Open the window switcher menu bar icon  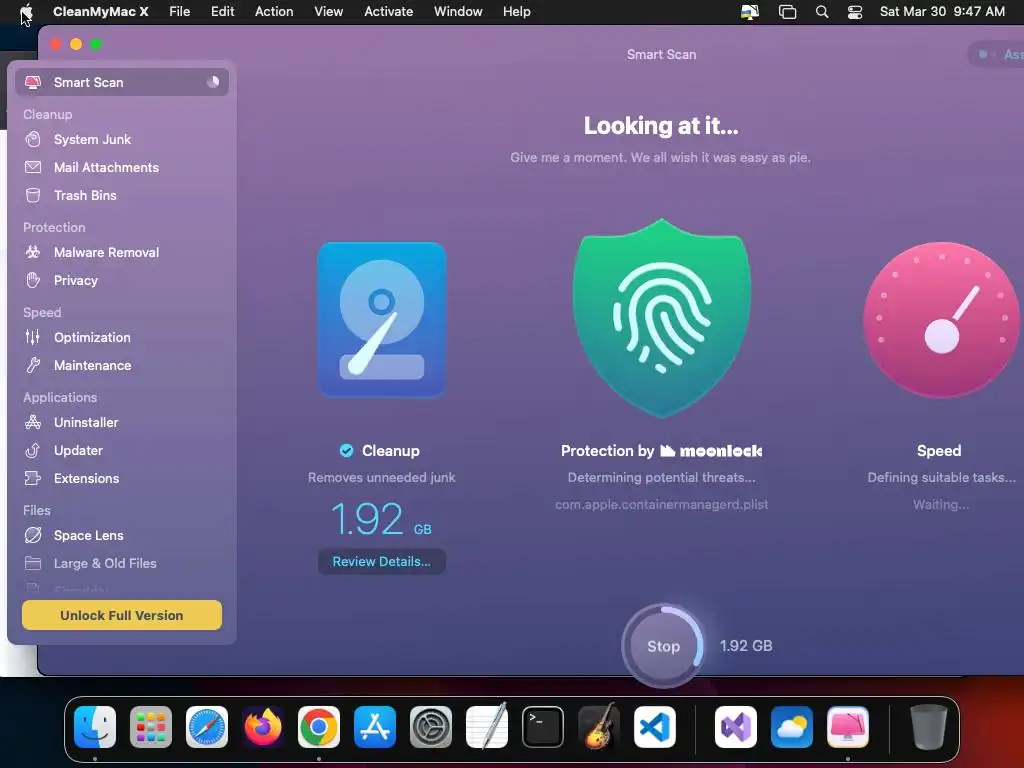pos(788,12)
